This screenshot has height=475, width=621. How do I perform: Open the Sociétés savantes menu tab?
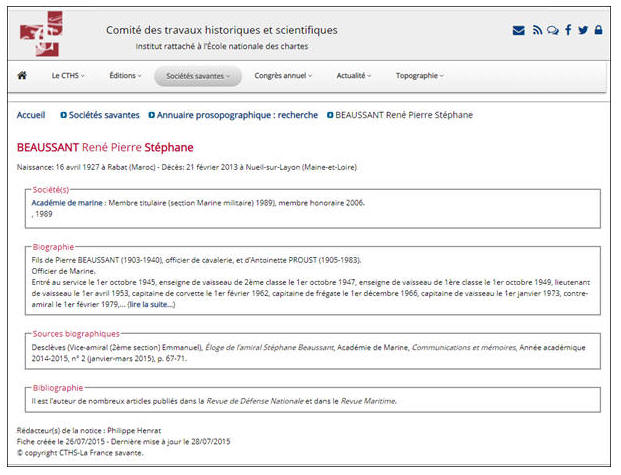[x=198, y=76]
